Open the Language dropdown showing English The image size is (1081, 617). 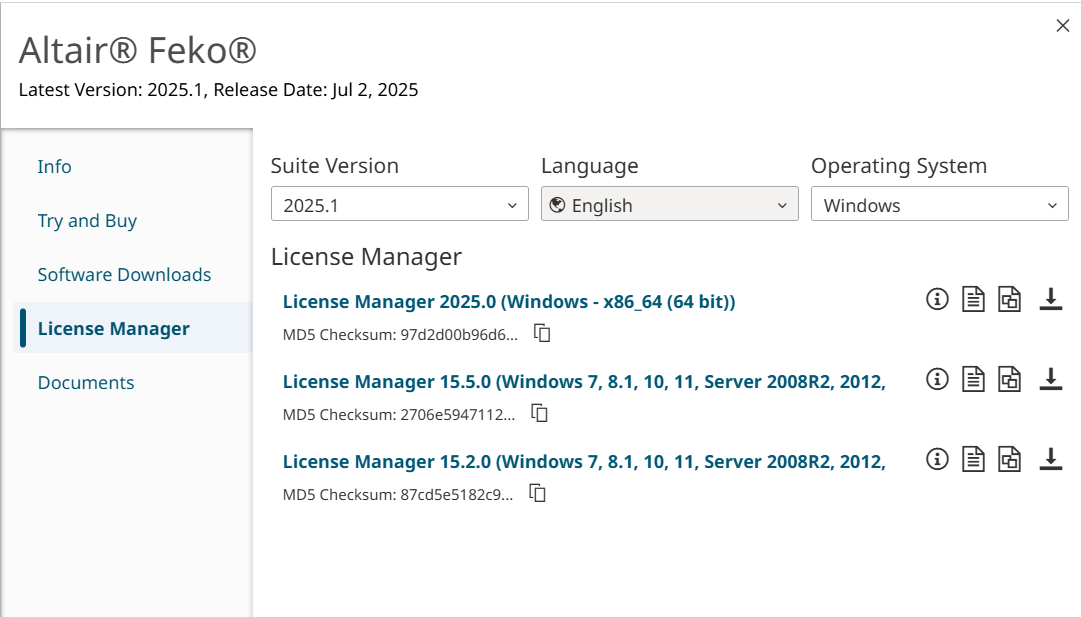pyautogui.click(x=669, y=204)
